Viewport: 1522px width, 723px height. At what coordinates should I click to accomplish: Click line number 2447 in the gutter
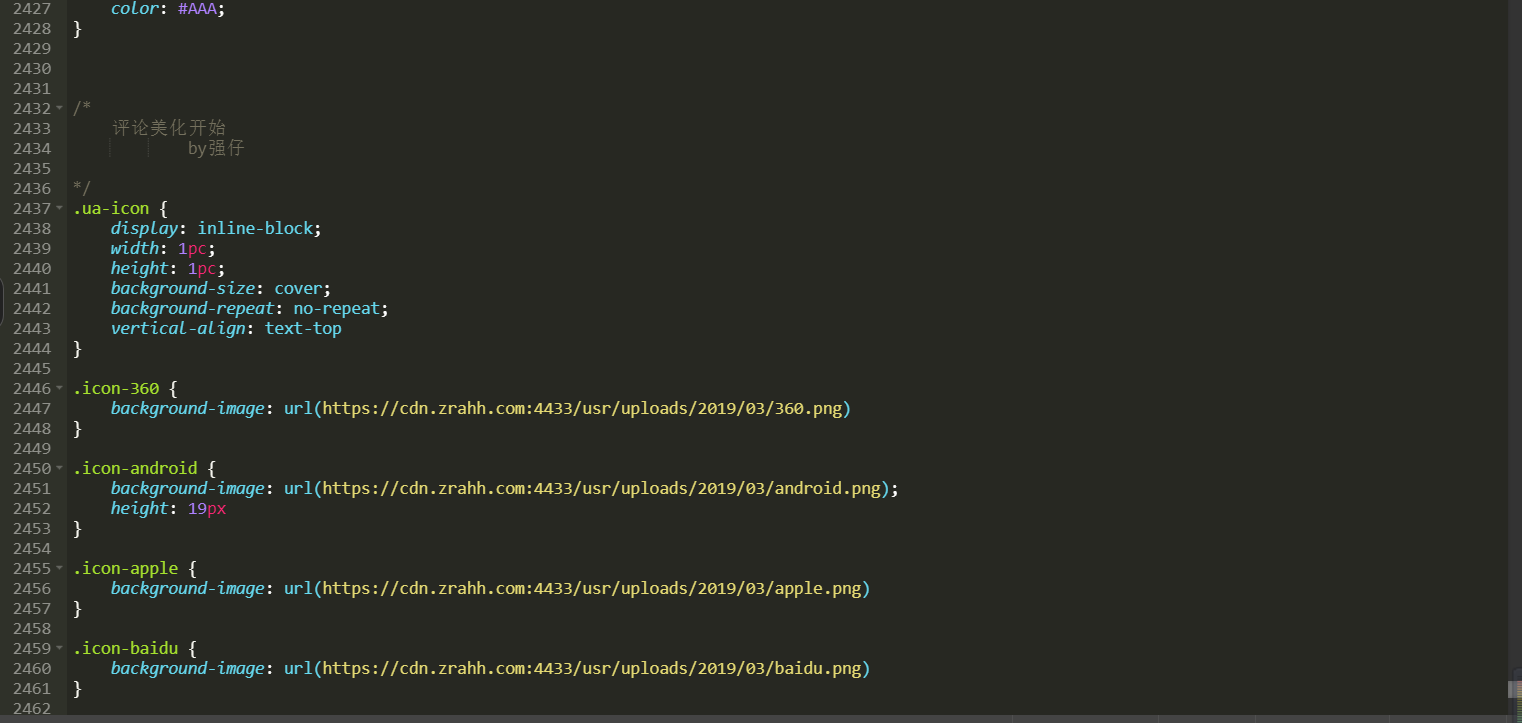click(x=32, y=408)
